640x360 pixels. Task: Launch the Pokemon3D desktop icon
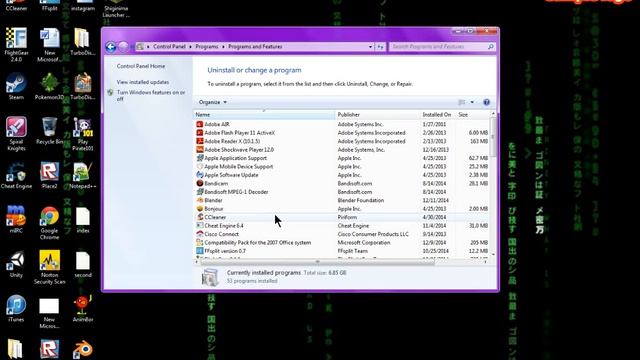(x=49, y=87)
